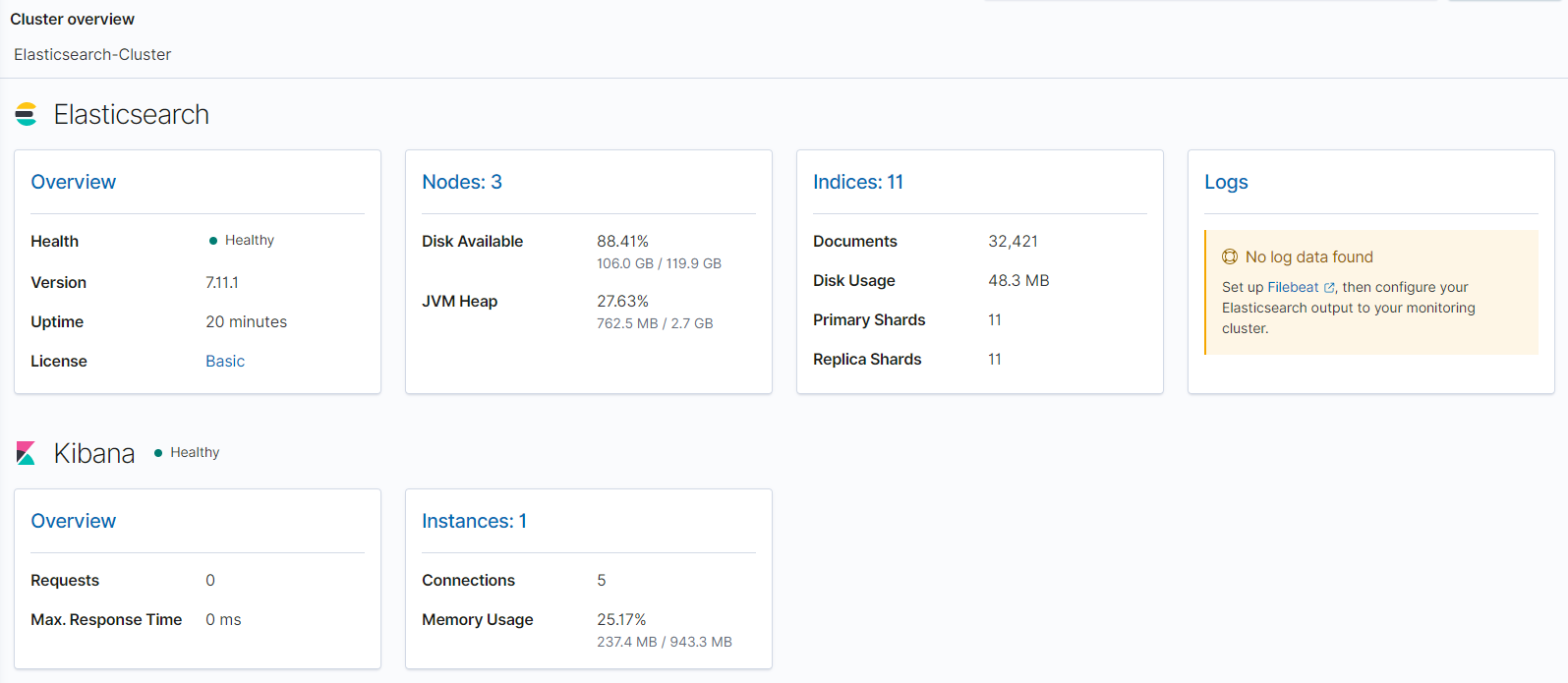This screenshot has width=1568, height=683.
Task: Click the Connections label
Action: point(469,580)
